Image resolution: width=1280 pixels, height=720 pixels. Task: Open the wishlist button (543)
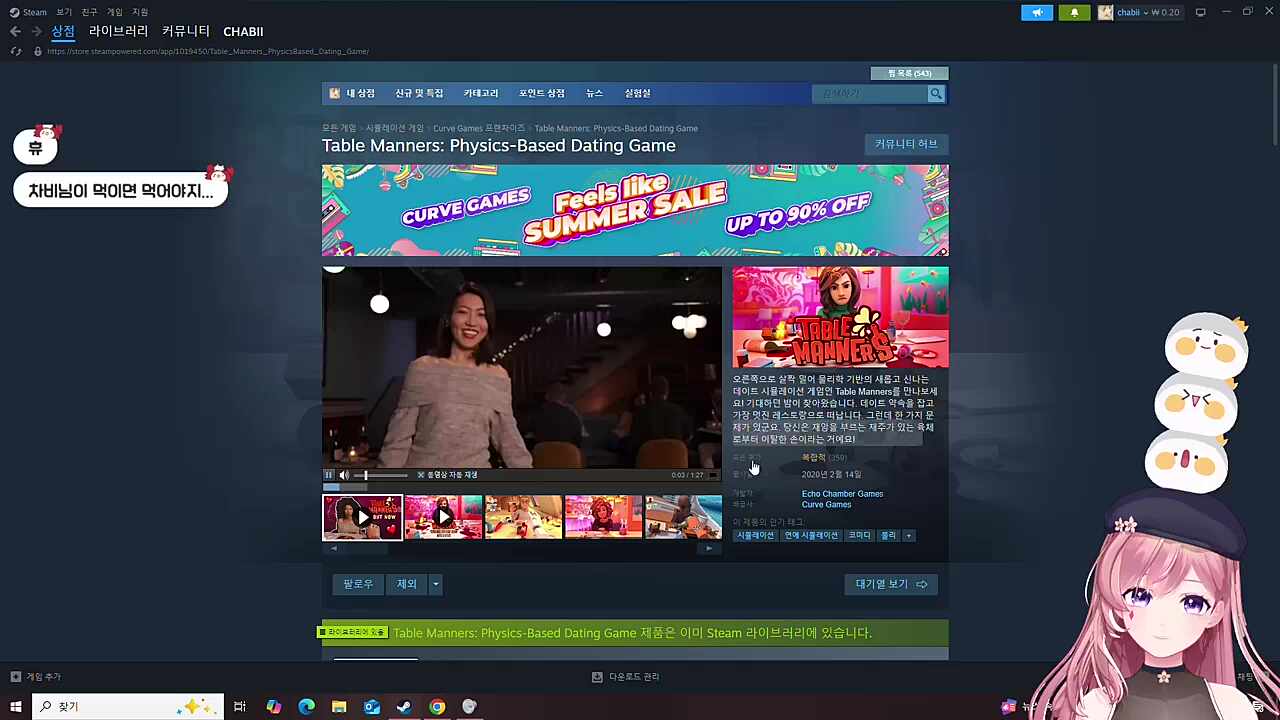909,73
